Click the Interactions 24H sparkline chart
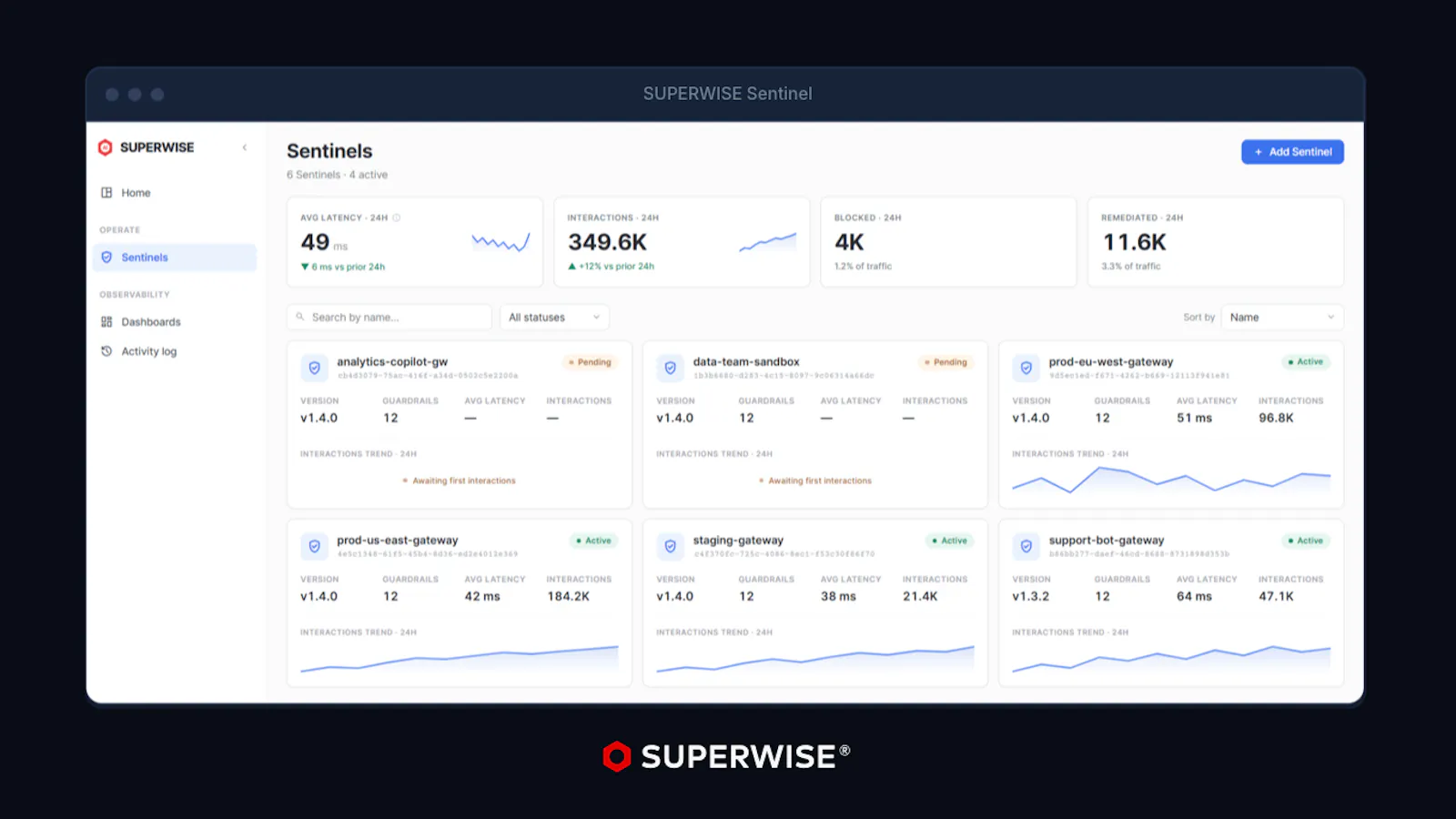The width and height of the screenshot is (1456, 819). point(767,242)
